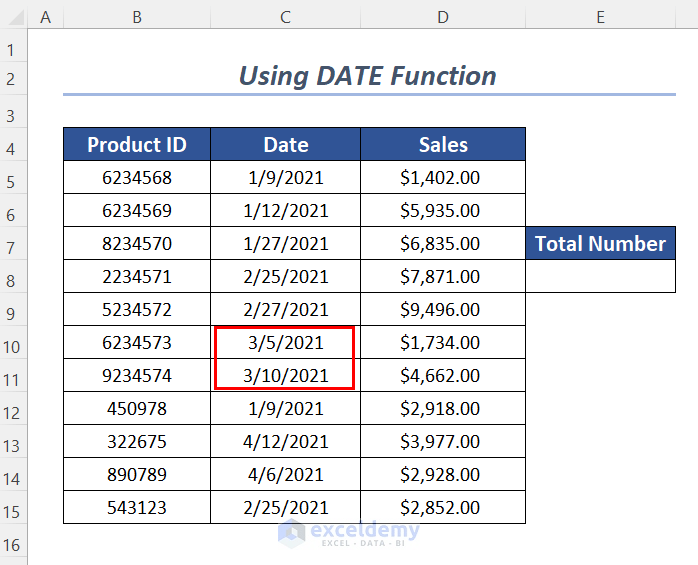Viewport: 698px width, 565px height.
Task: Click the 'Sales' header cell
Action: click(x=443, y=144)
